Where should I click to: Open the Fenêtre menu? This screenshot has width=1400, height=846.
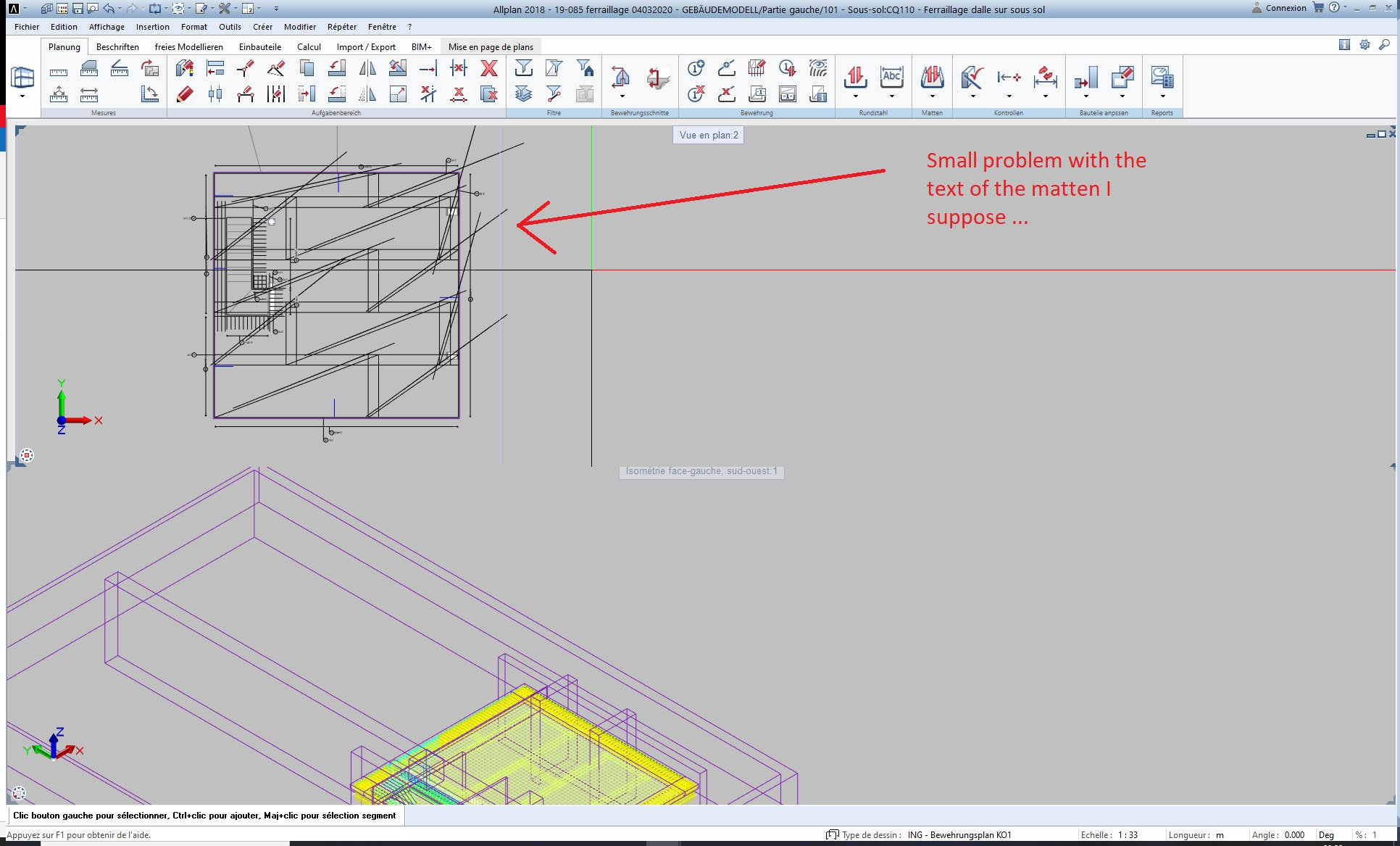coord(382,27)
